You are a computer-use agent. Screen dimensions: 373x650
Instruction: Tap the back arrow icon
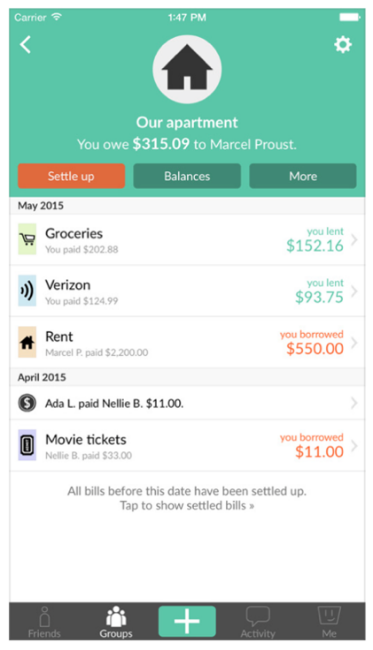point(25,45)
